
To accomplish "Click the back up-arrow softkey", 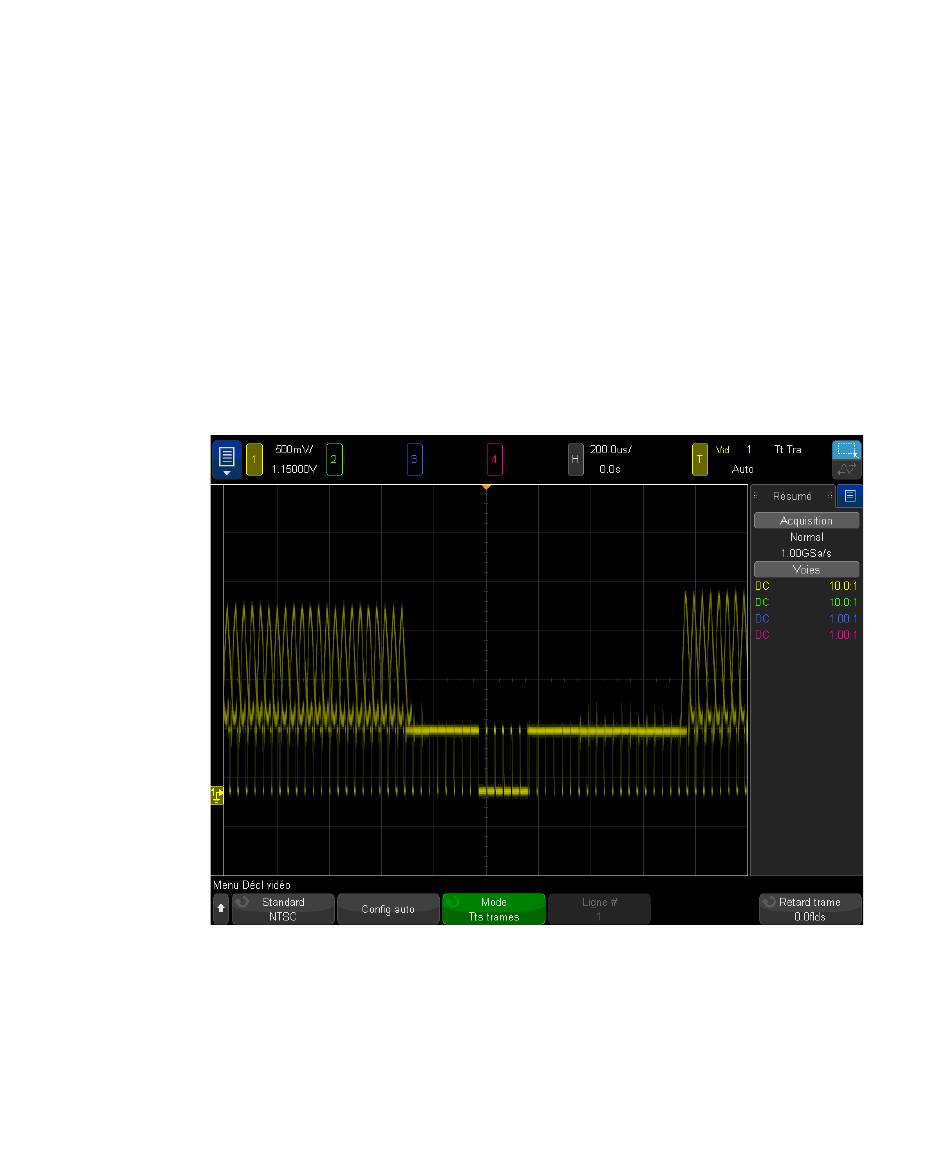I will (x=221, y=909).
